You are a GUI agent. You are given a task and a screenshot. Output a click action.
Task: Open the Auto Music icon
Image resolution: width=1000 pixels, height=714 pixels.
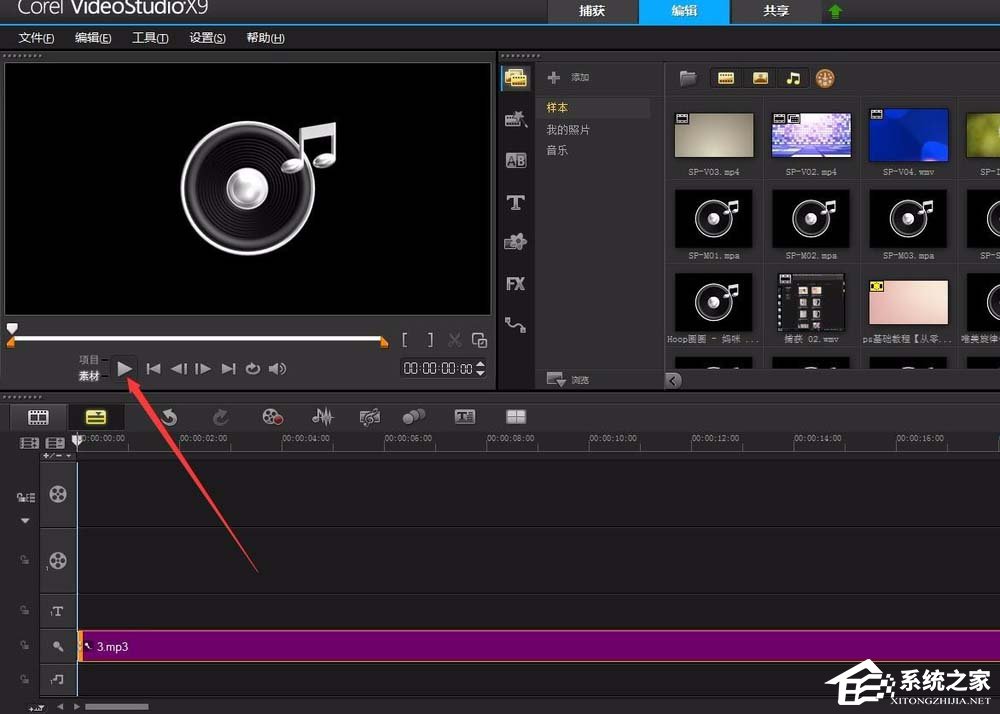coord(370,417)
